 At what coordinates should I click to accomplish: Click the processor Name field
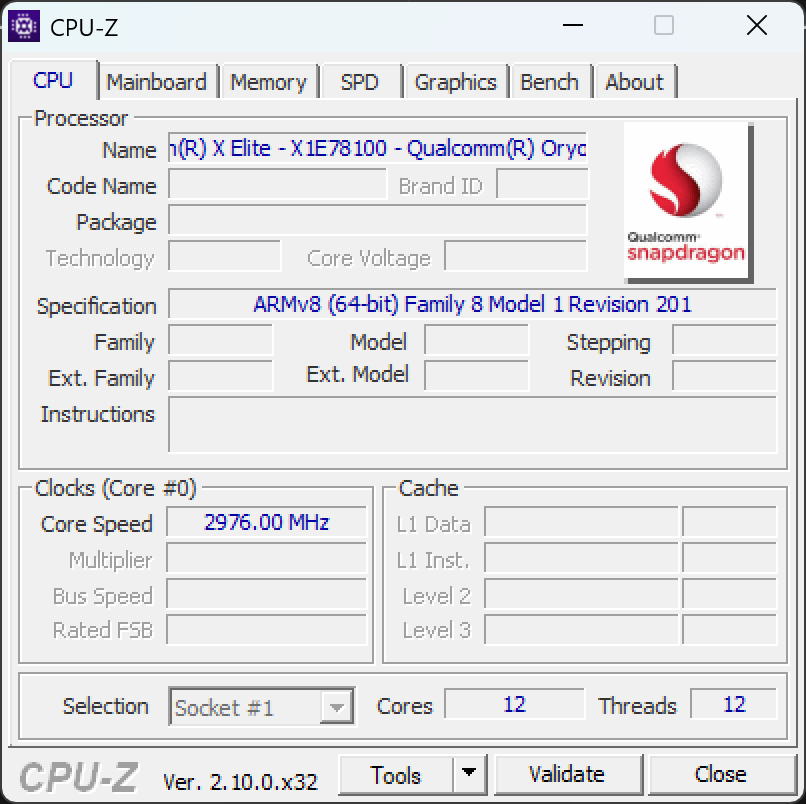[377, 148]
